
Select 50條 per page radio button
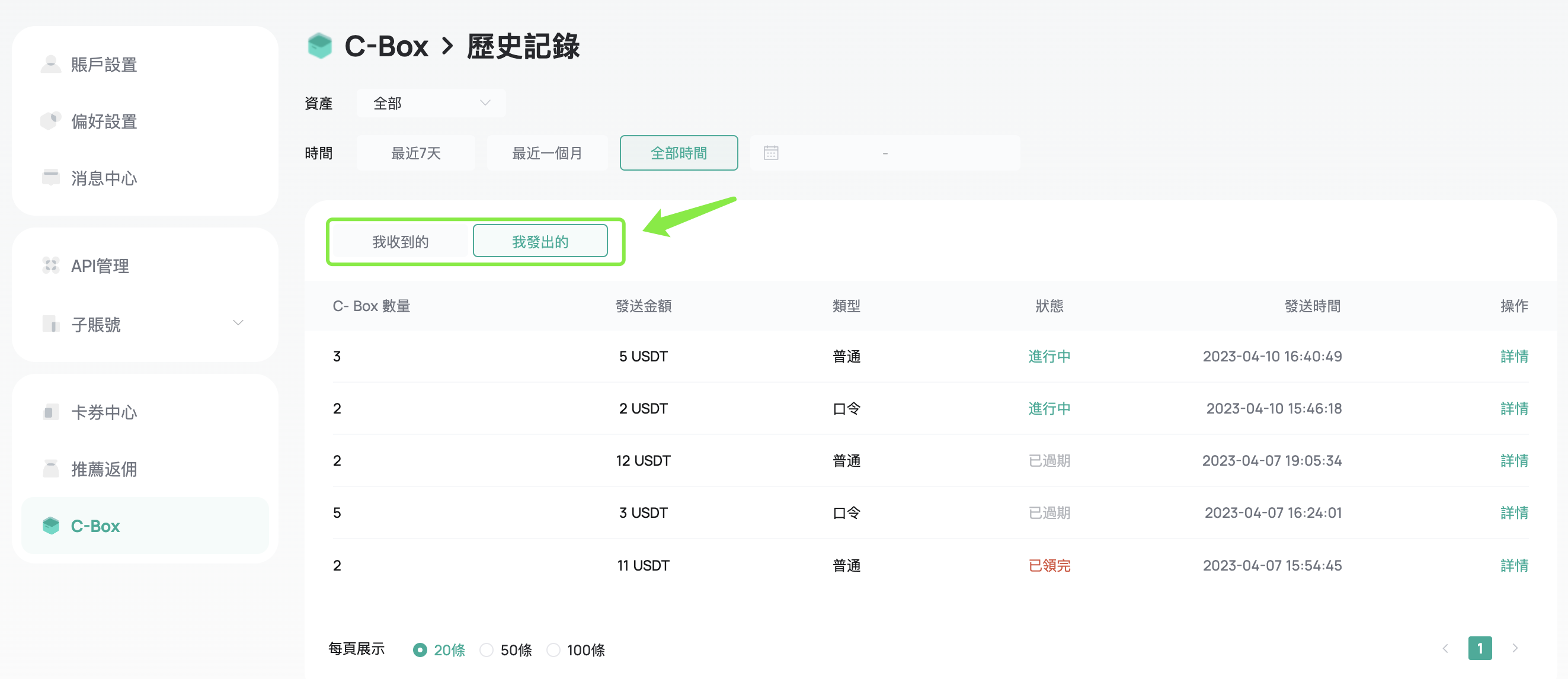[x=487, y=650]
